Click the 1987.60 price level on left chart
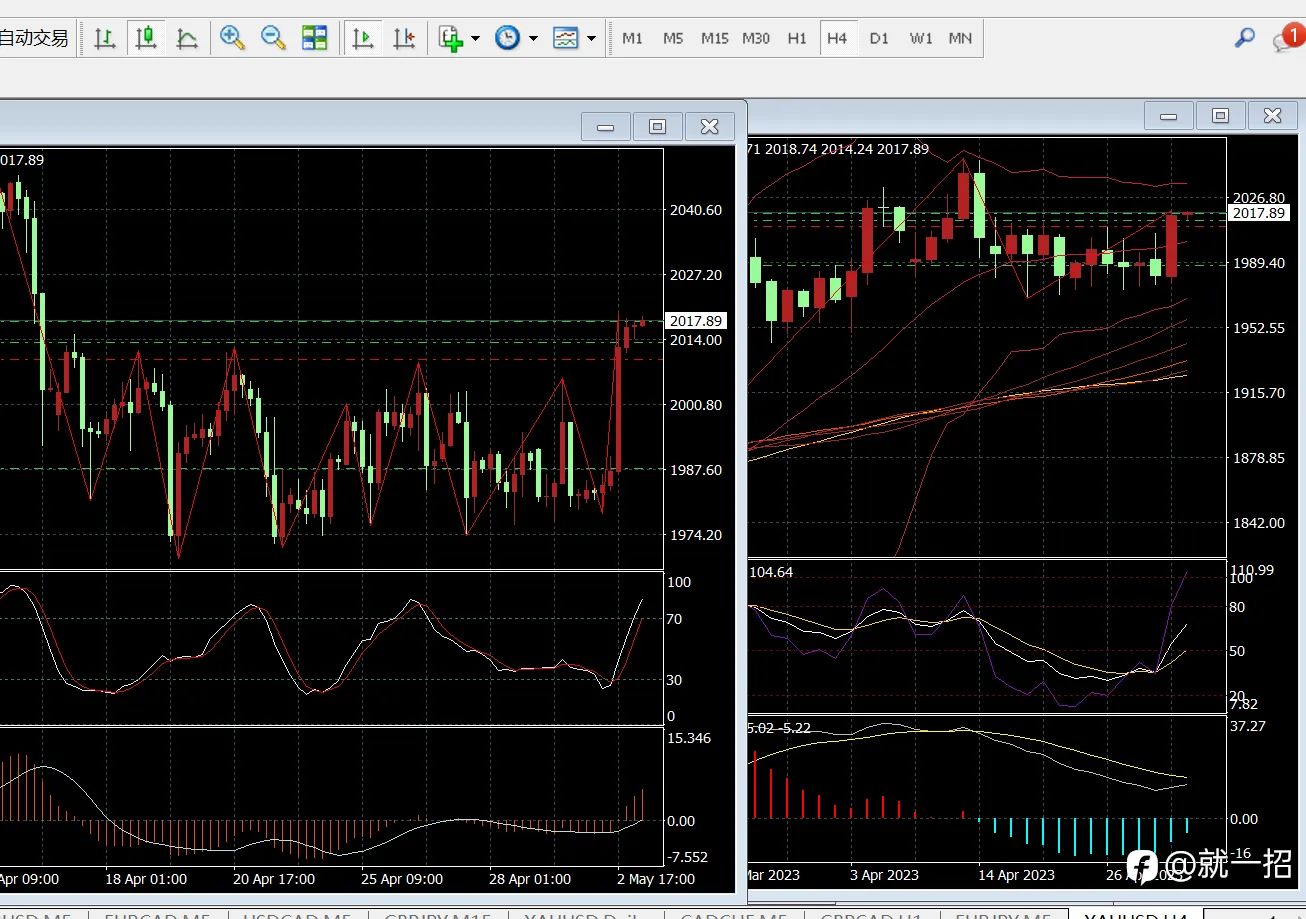 (x=696, y=470)
